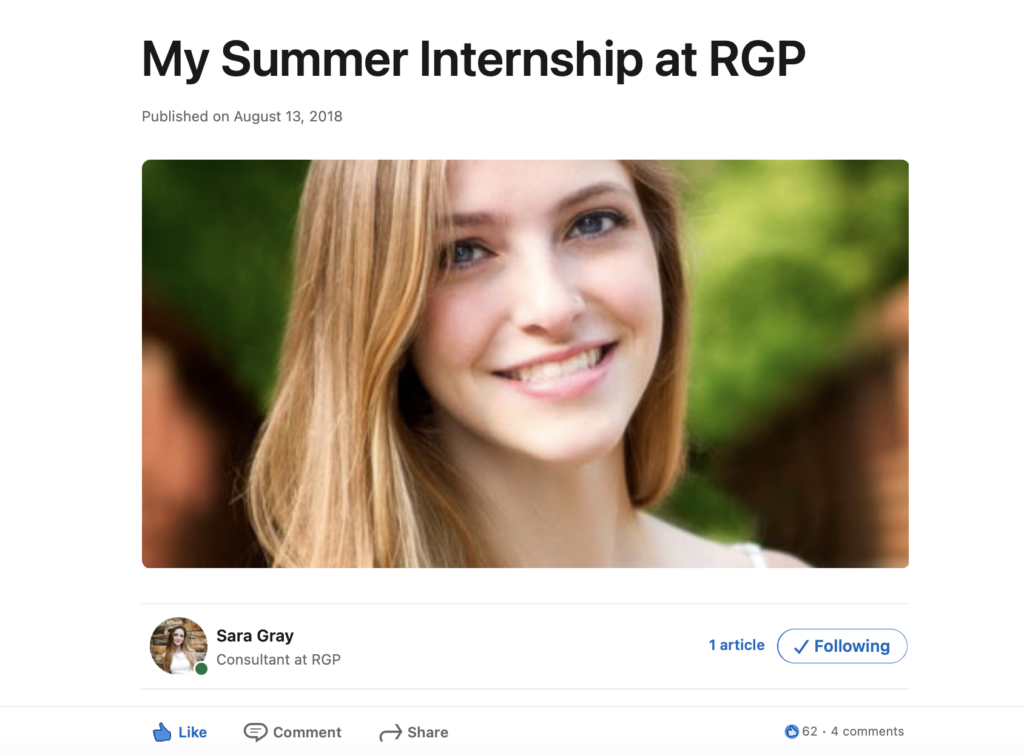The image size is (1024, 755).
Task: Open Sara Gray's profile avatar
Action: (178, 645)
